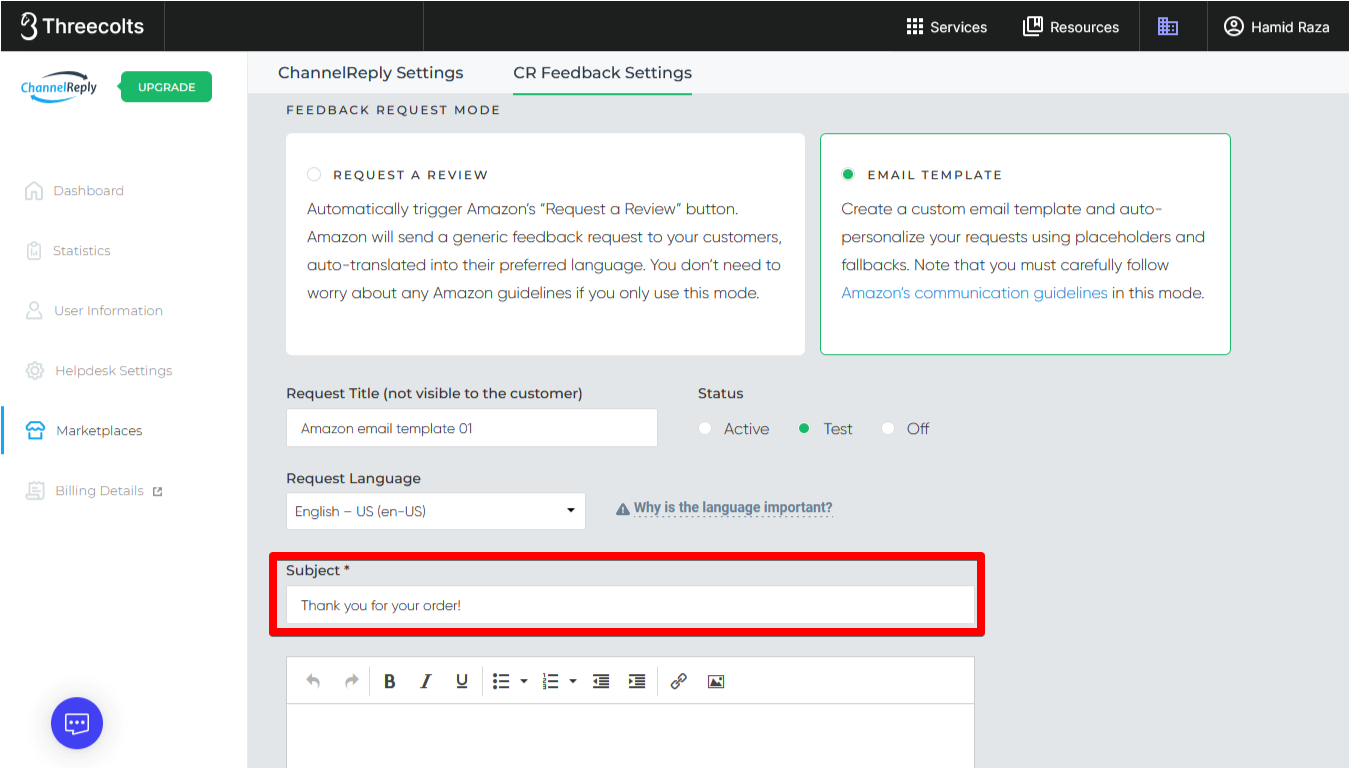Open the Services grid menu
This screenshot has width=1349, height=768.
(x=946, y=27)
